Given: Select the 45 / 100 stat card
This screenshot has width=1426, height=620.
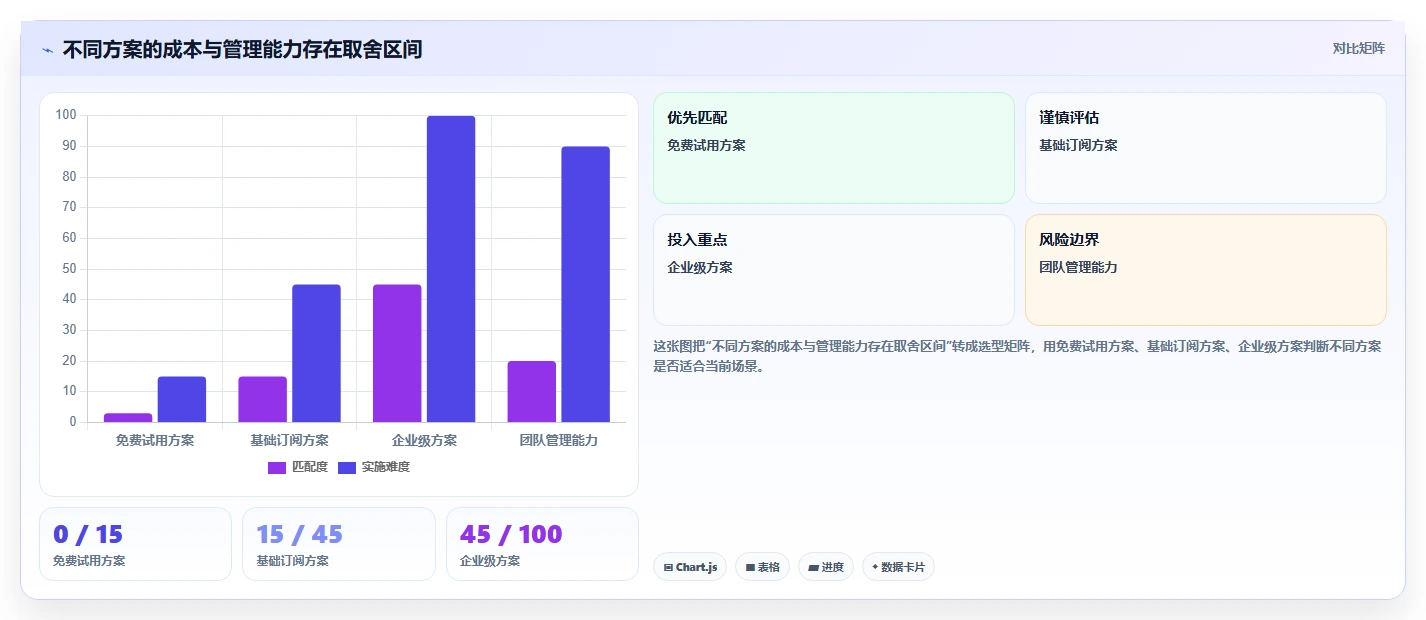Looking at the screenshot, I should tap(542, 544).
